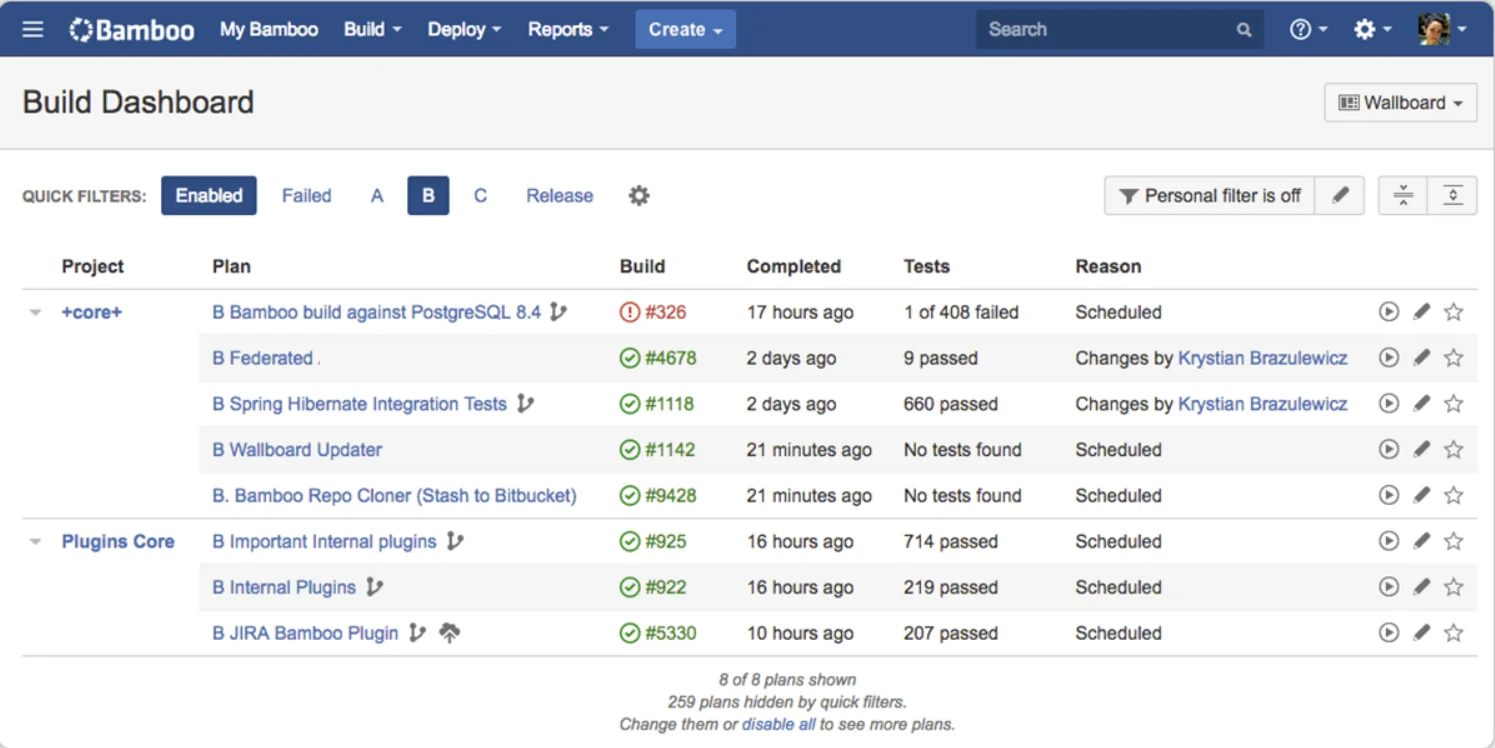Toggle the A quick filter
The width and height of the screenshot is (1495, 748).
coord(377,196)
